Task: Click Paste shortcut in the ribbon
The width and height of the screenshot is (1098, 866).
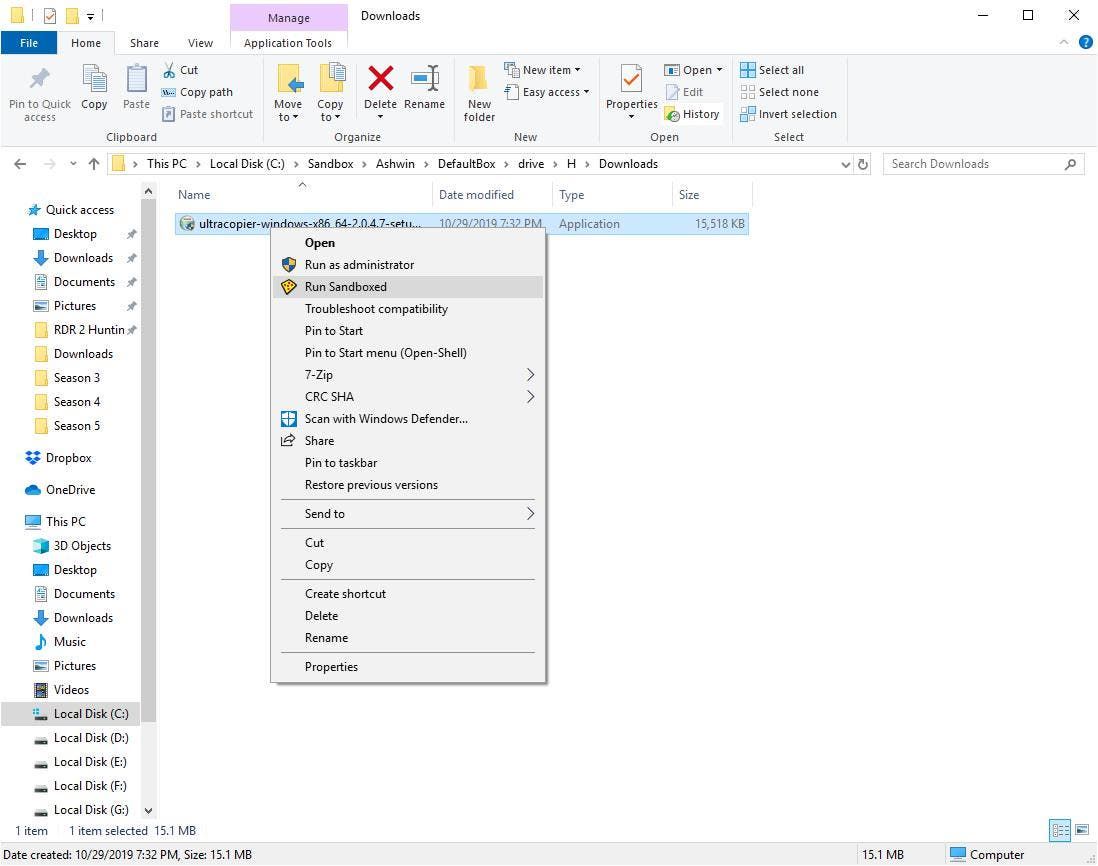Action: pos(207,114)
